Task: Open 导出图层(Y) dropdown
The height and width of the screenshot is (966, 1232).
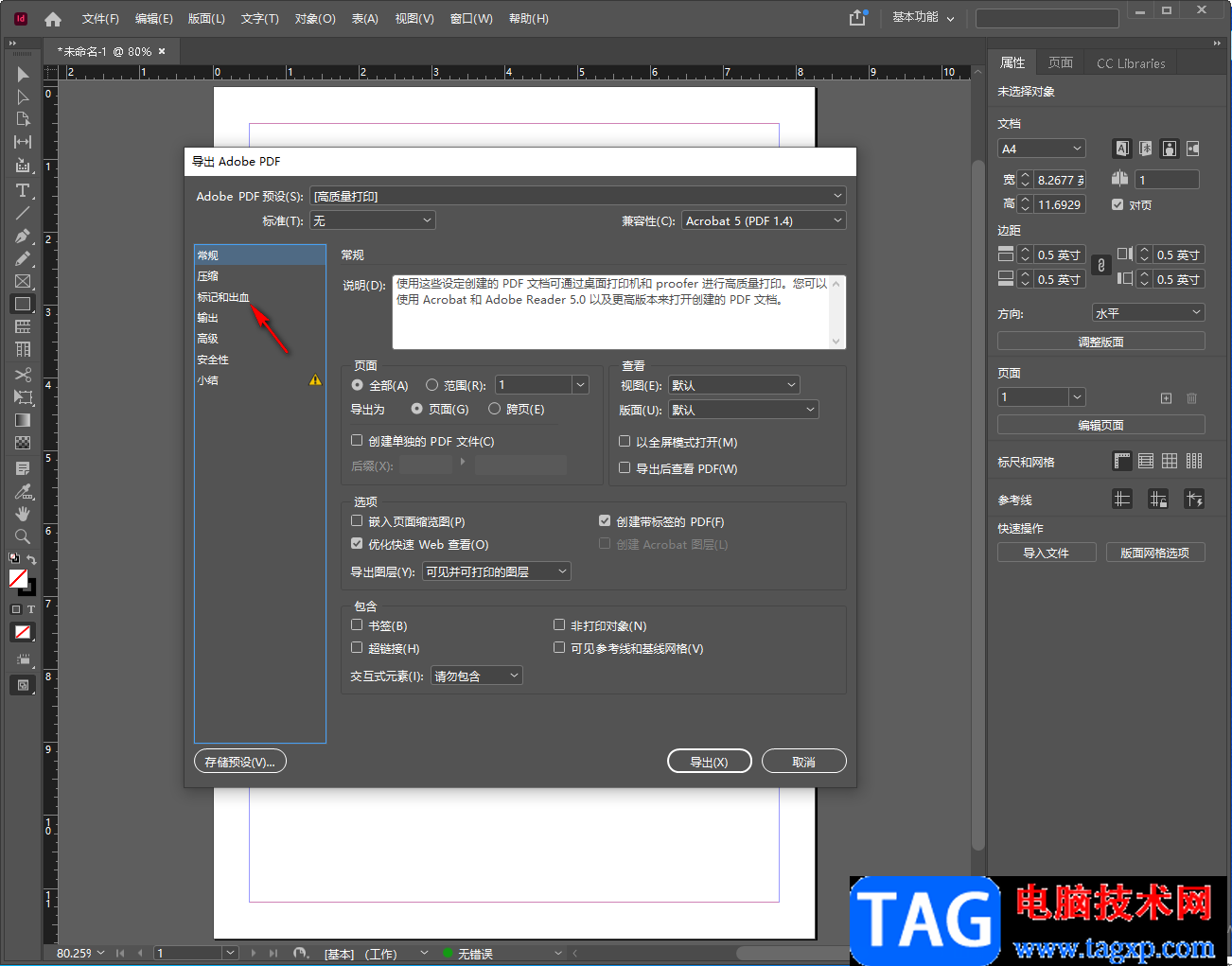Action: click(497, 571)
